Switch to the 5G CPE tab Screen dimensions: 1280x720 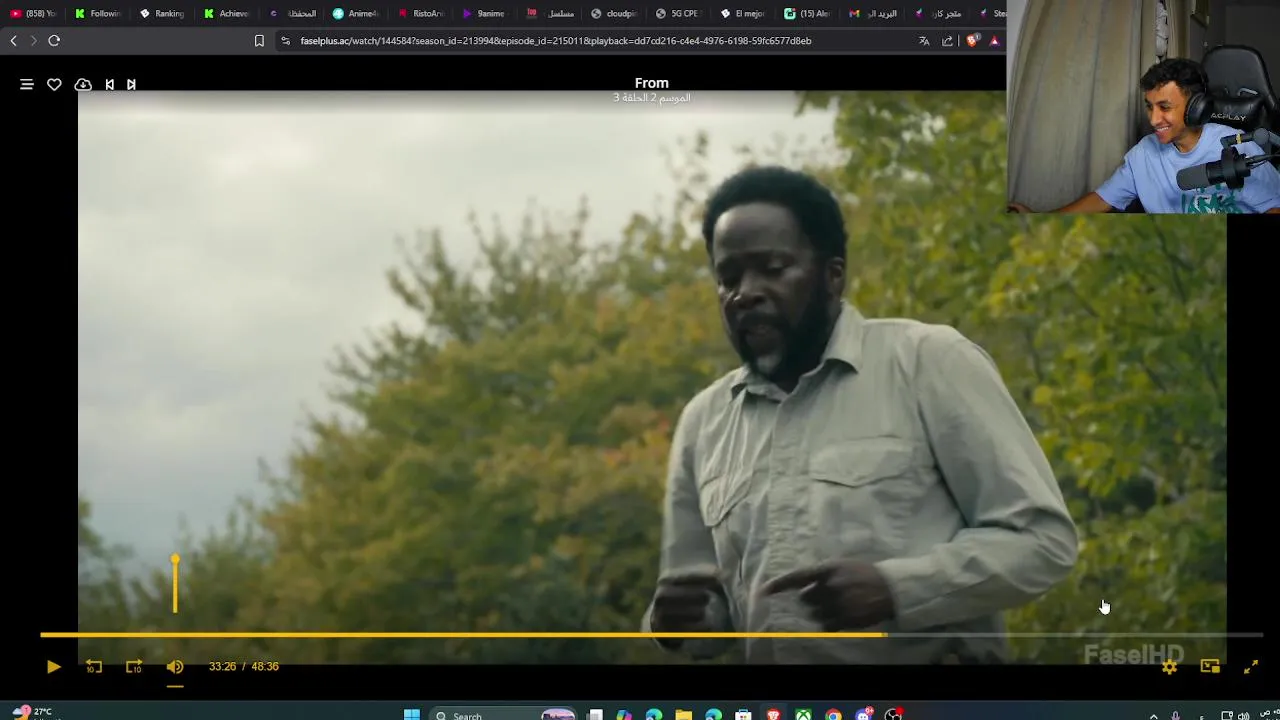(677, 13)
